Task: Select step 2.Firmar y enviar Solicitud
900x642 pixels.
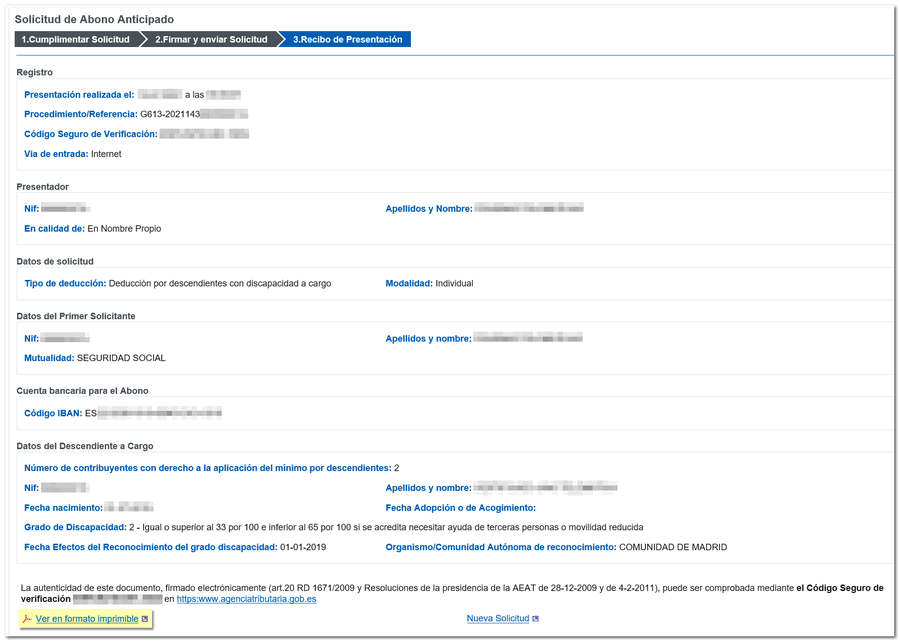Action: (x=210, y=40)
